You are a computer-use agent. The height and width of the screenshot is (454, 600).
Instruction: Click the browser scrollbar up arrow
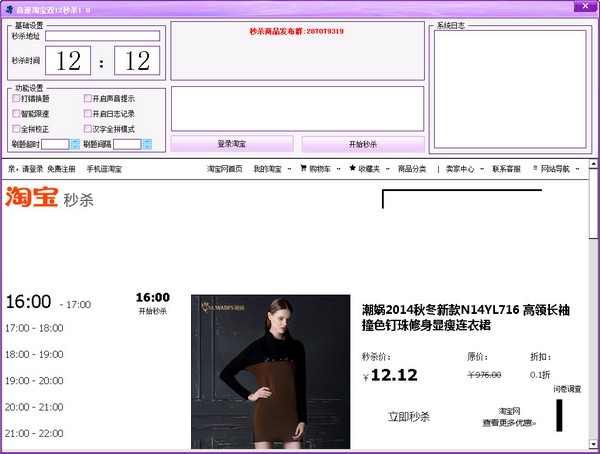click(x=593, y=164)
